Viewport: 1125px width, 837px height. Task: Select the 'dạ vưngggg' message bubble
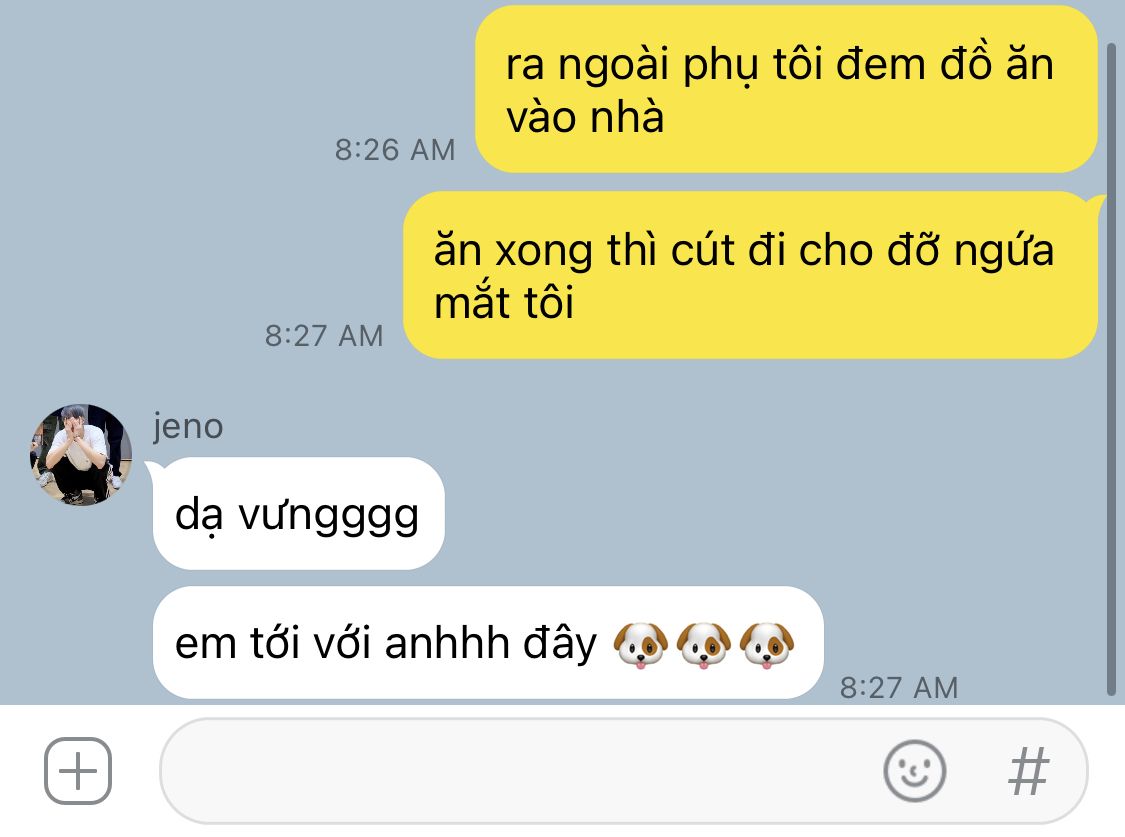(298, 514)
